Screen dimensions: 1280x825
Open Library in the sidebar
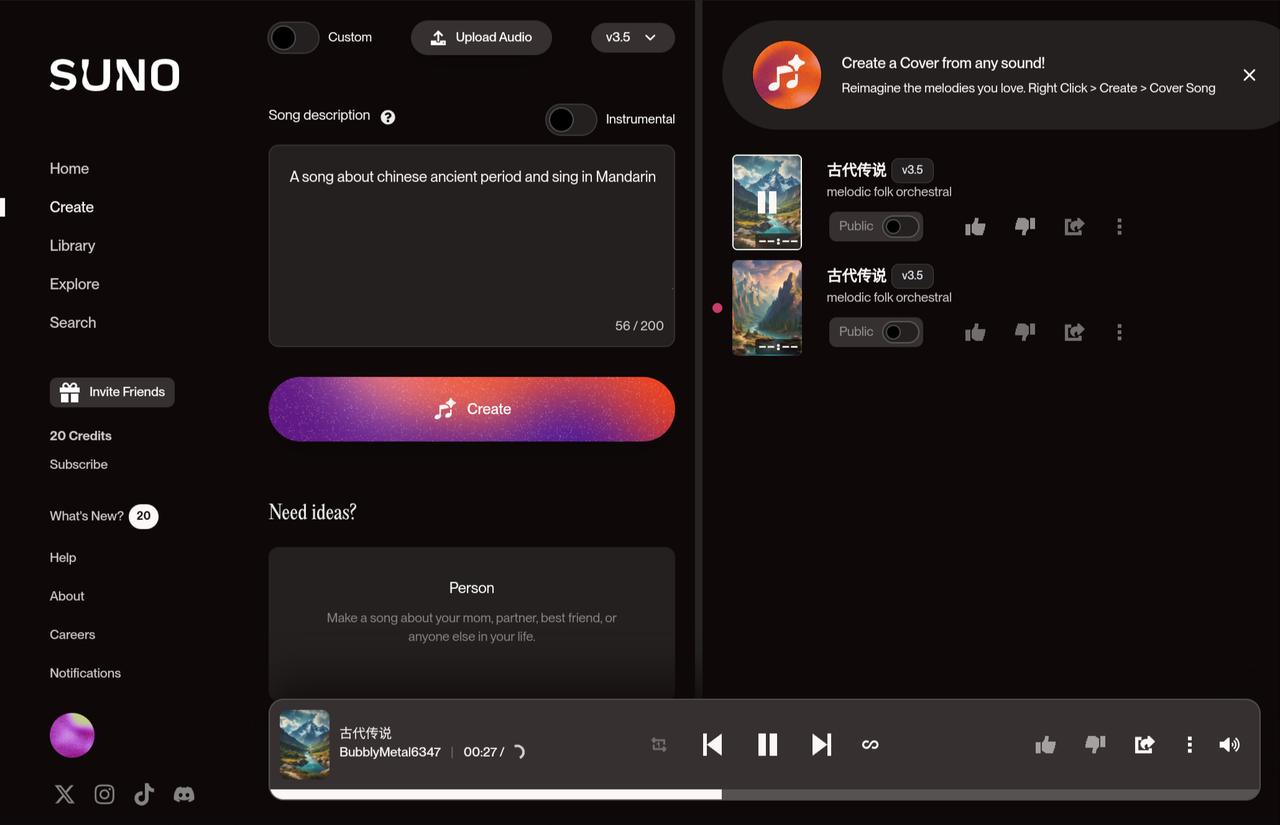(x=72, y=246)
